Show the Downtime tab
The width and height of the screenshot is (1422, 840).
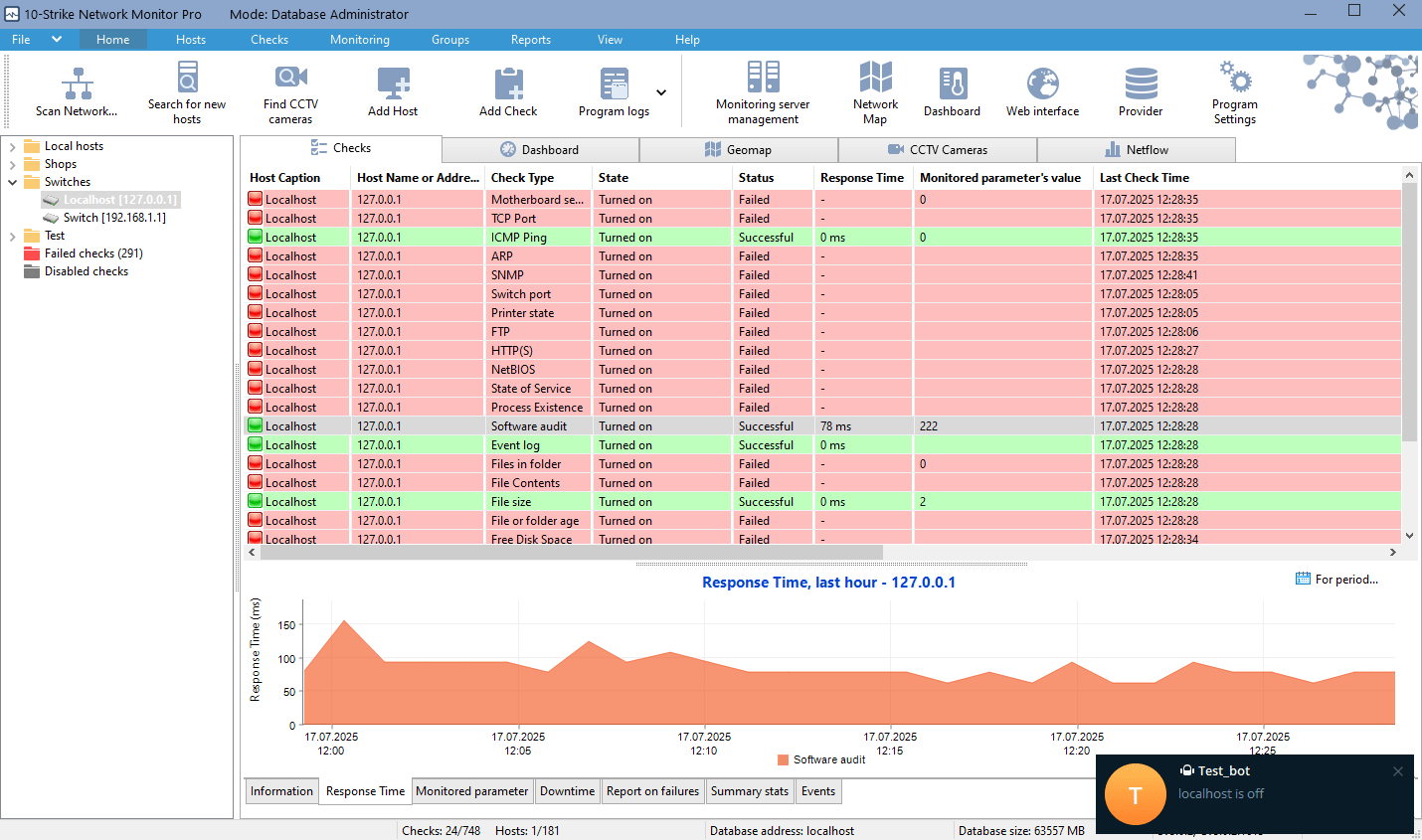[567, 791]
